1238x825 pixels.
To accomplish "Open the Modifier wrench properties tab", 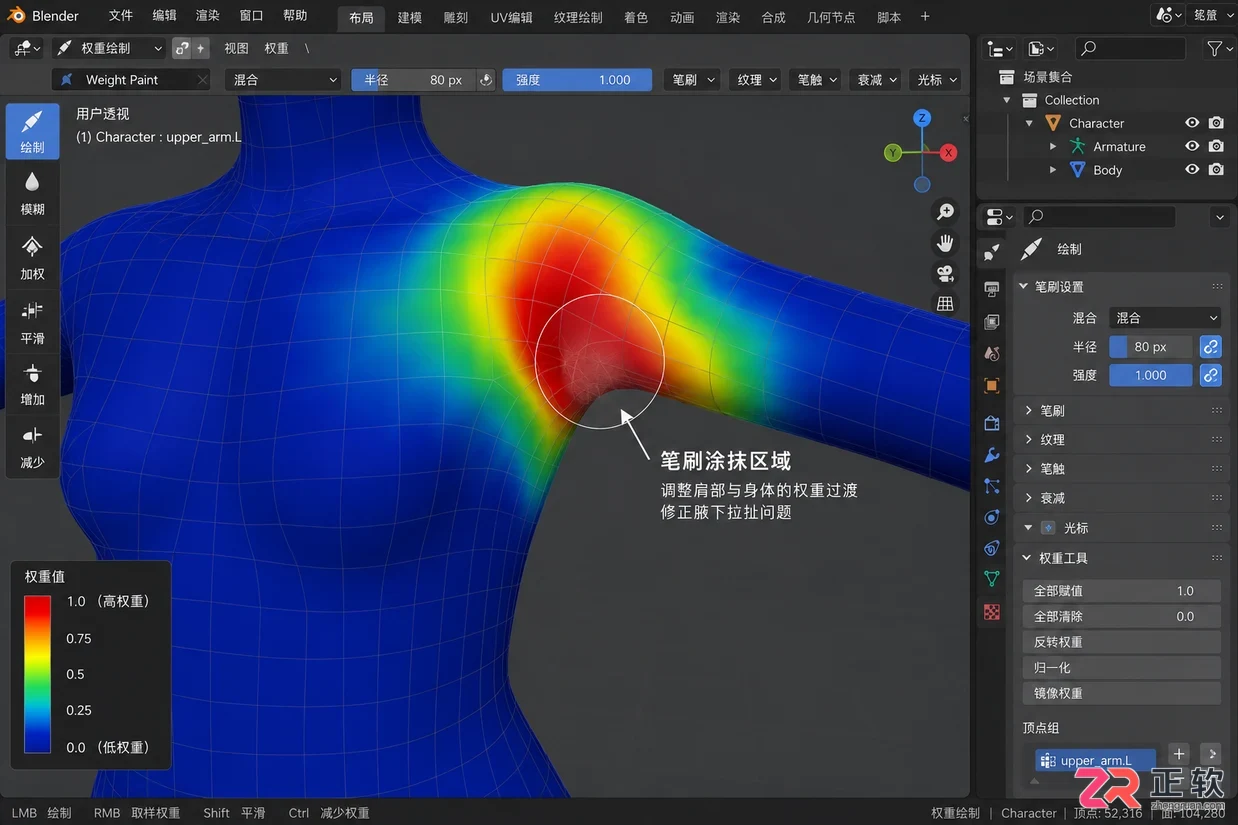I will (x=991, y=454).
